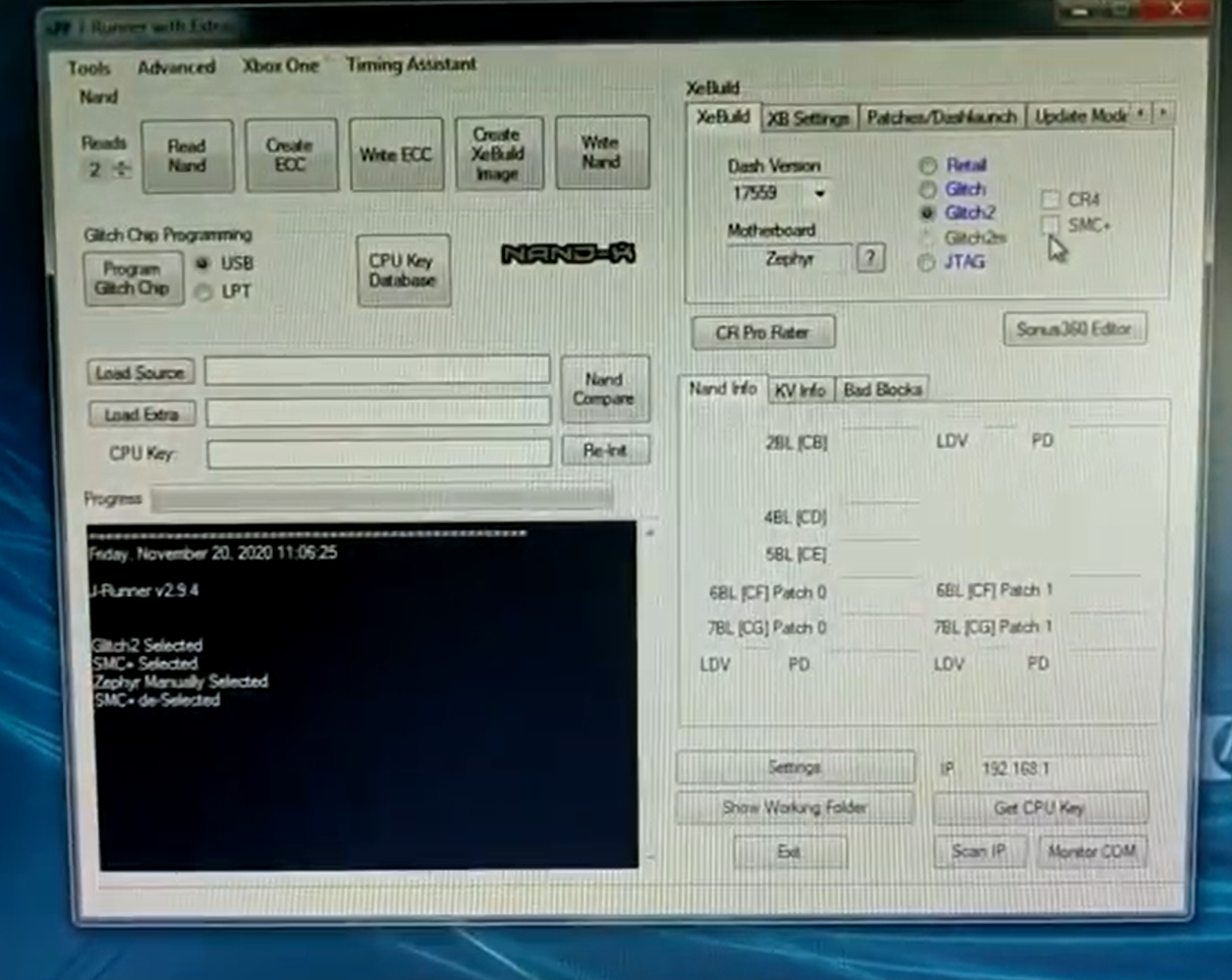1232x980 pixels.
Task: Focus the Load Extra path field
Action: pos(378,411)
